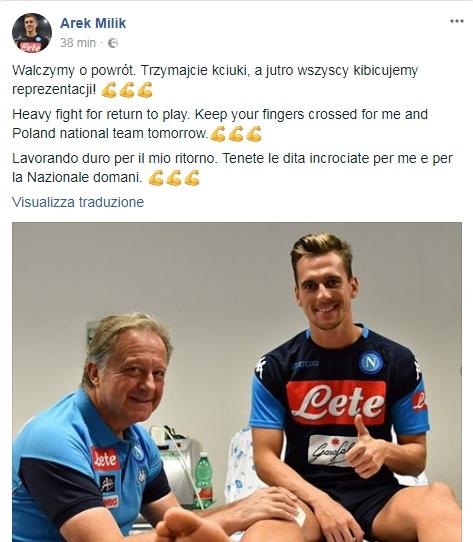Click the Arek Milik name link

coord(93,23)
